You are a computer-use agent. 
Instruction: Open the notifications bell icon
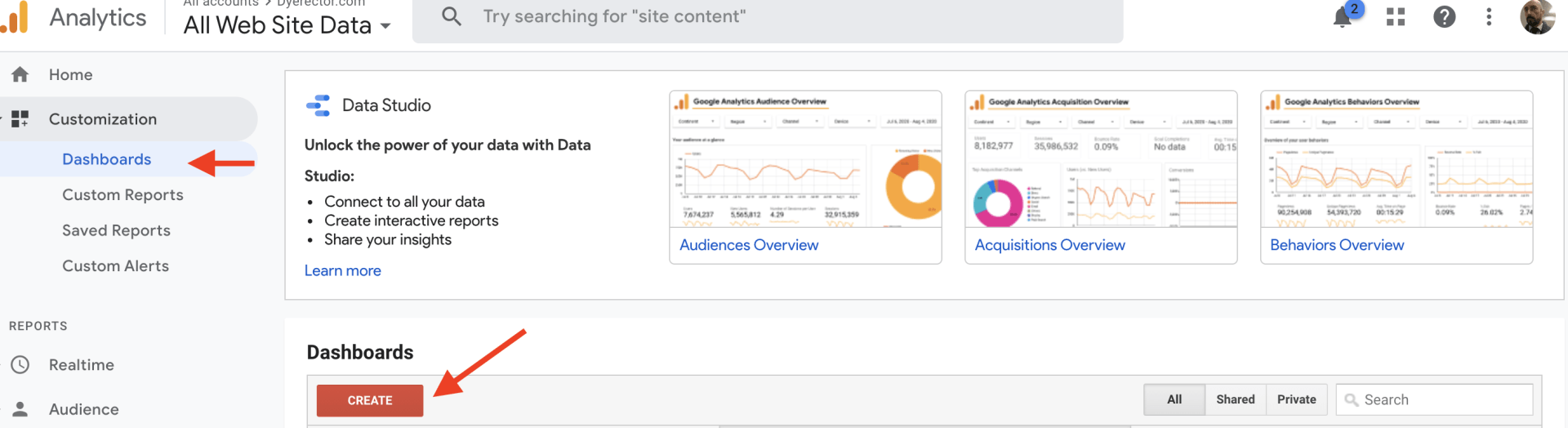pos(1342,17)
